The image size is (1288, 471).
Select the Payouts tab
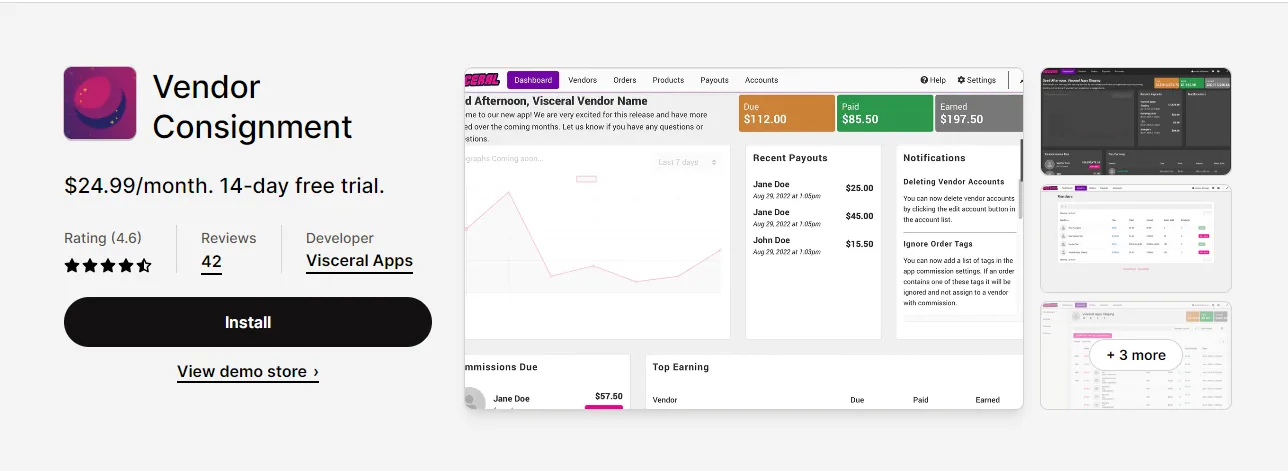[714, 80]
